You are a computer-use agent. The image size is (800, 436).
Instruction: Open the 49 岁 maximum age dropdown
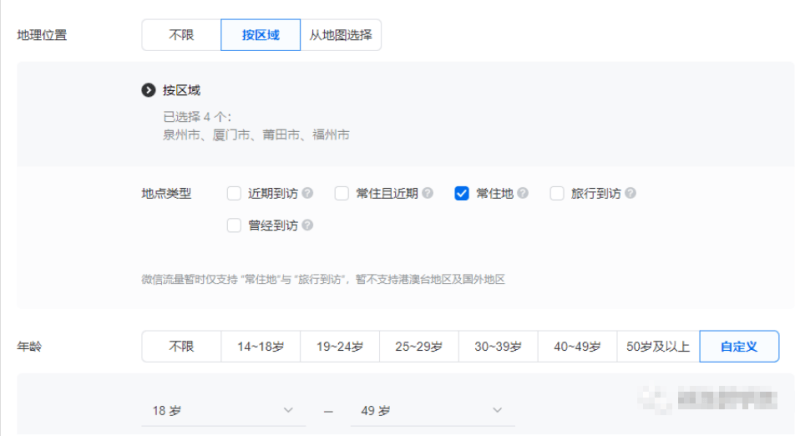click(433, 411)
